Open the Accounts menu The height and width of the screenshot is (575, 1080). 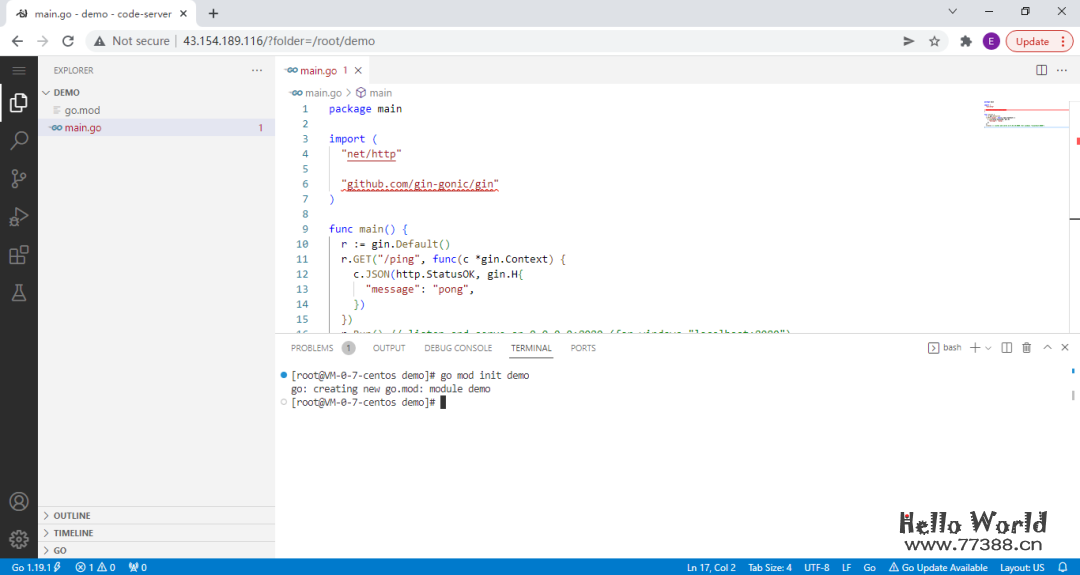(x=19, y=501)
